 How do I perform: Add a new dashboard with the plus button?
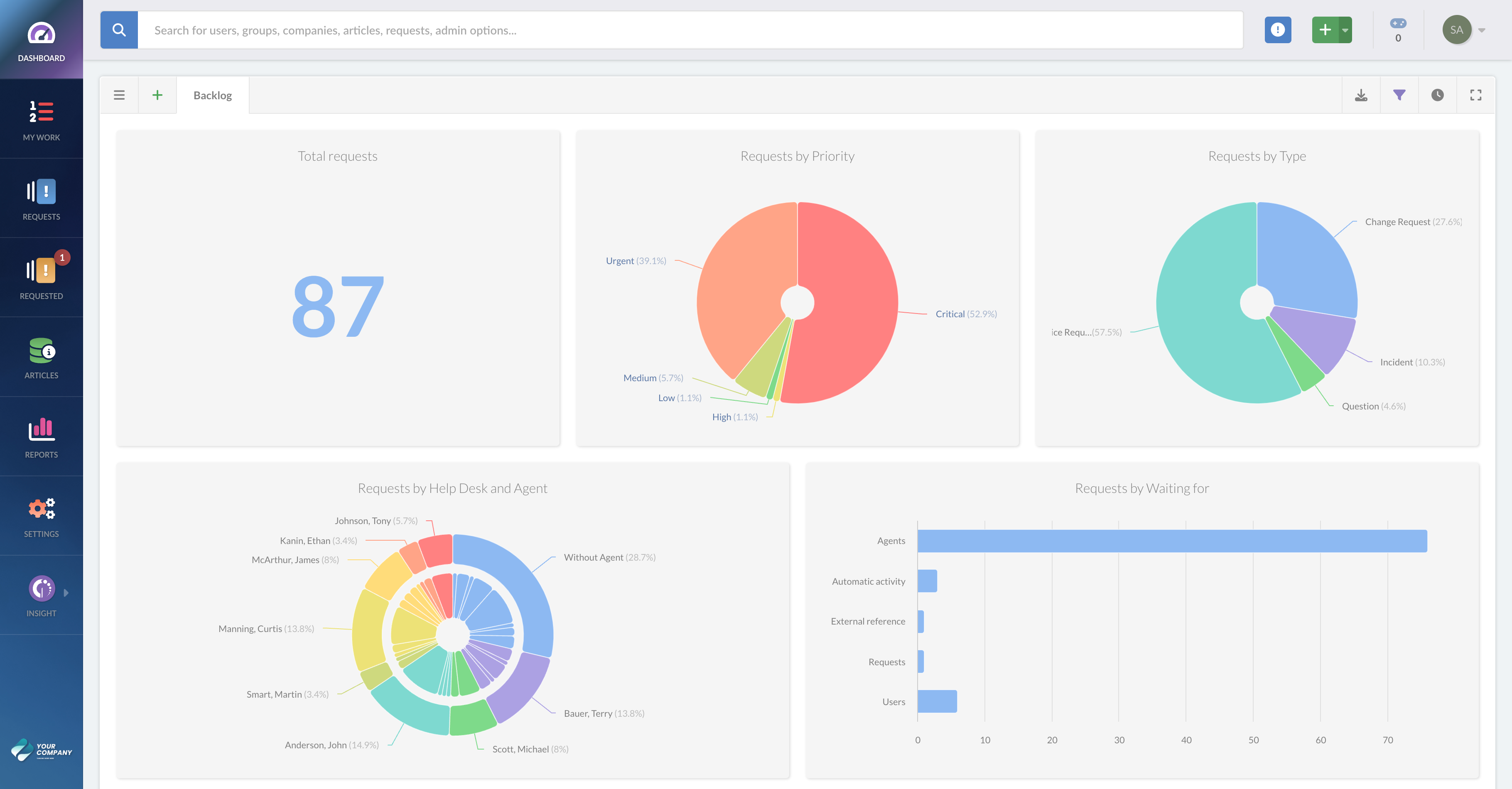157,94
